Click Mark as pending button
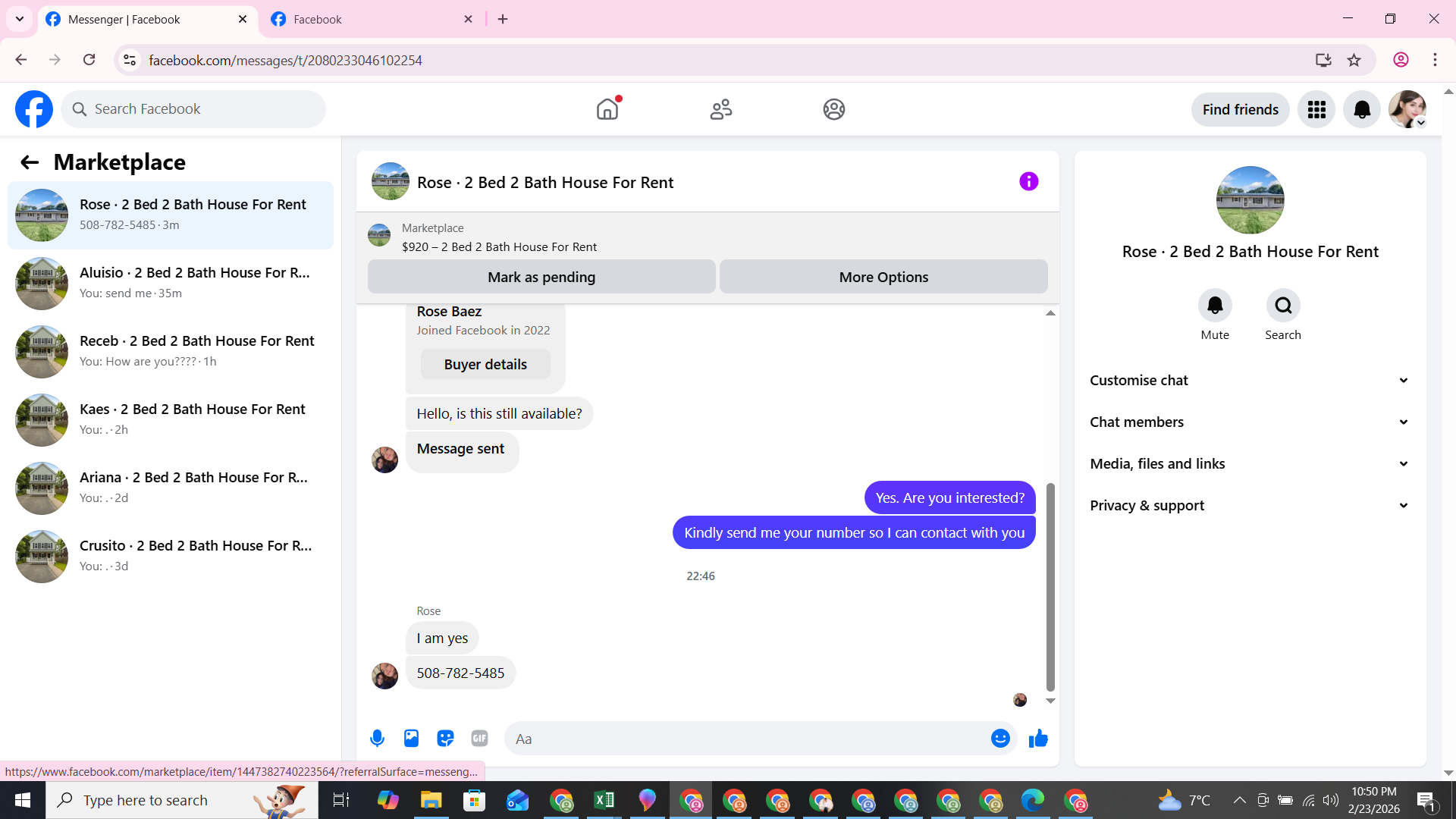 point(541,277)
